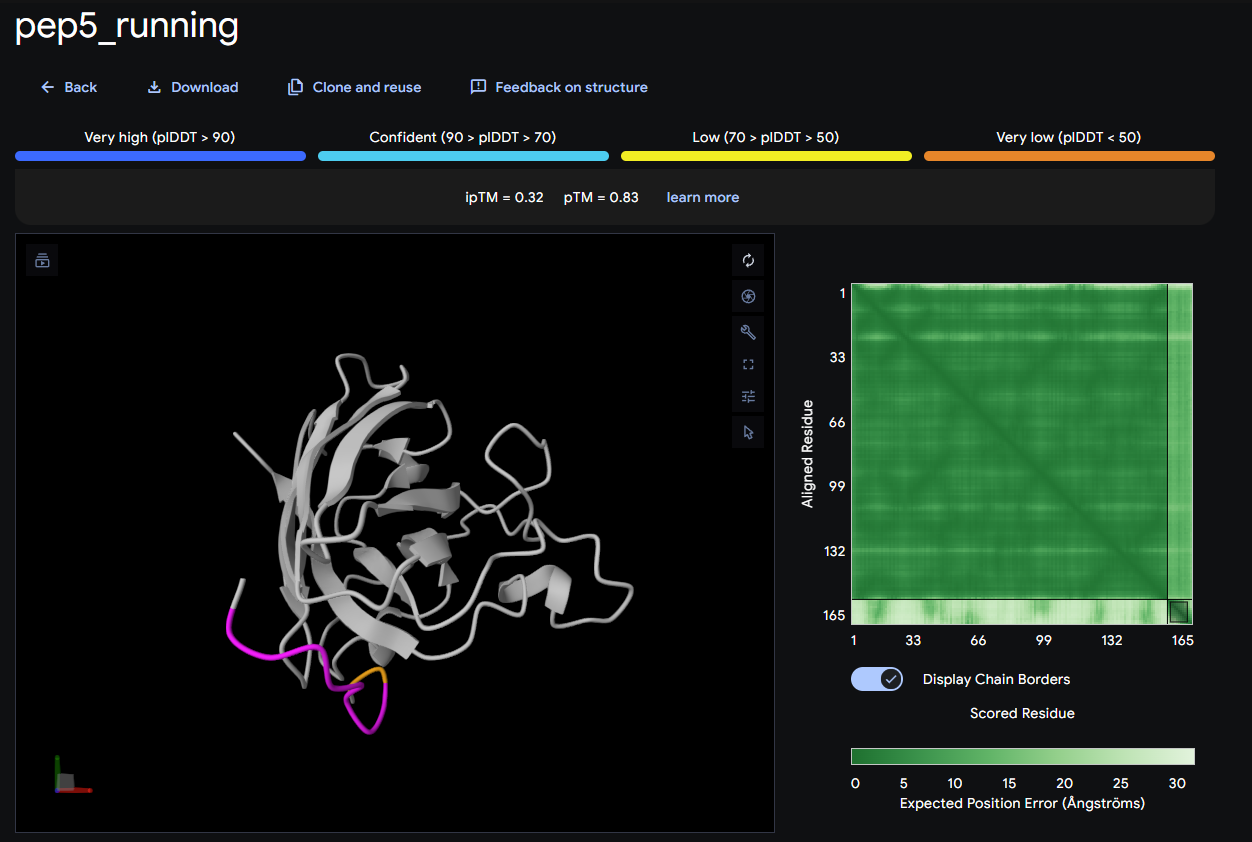Viewport: 1252px width, 842px height.
Task: Reset the 3D viewer camera
Action: click(x=748, y=260)
